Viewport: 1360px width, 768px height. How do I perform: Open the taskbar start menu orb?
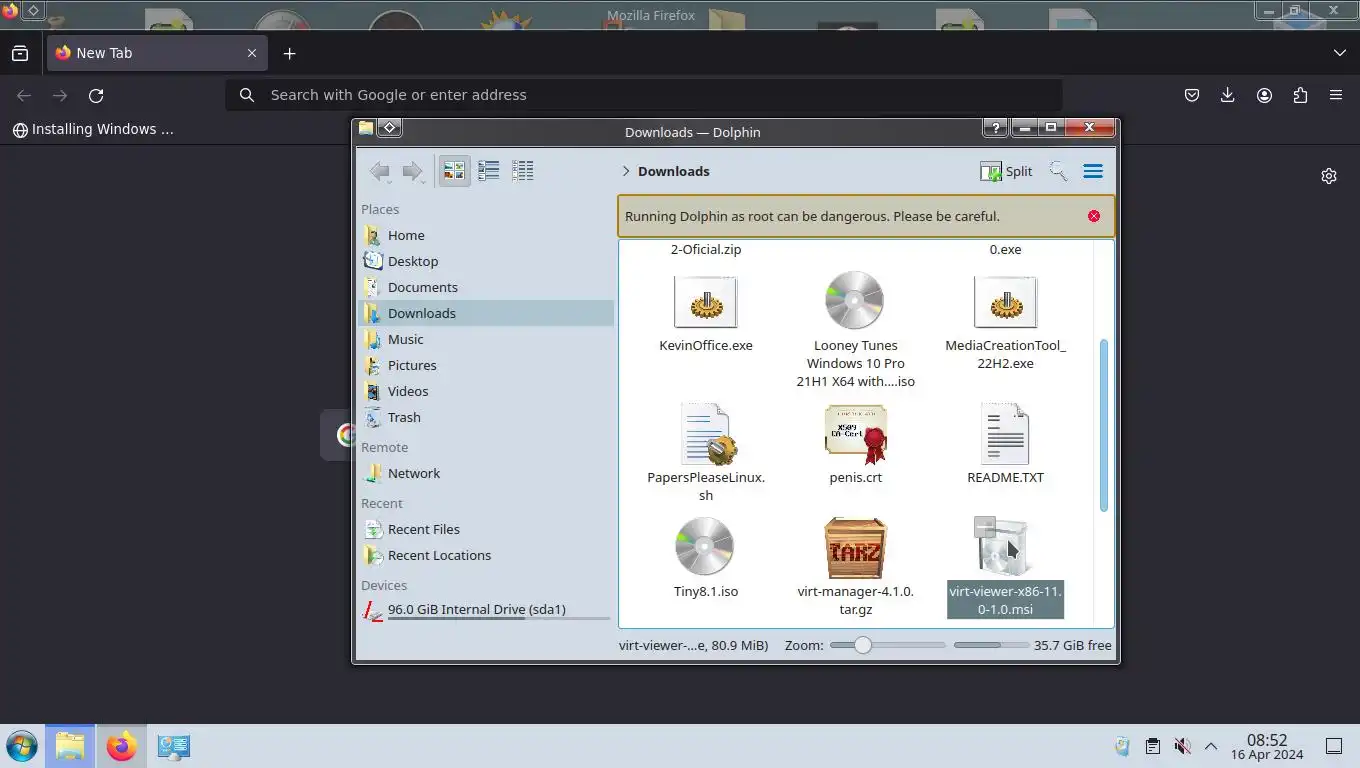coord(22,746)
